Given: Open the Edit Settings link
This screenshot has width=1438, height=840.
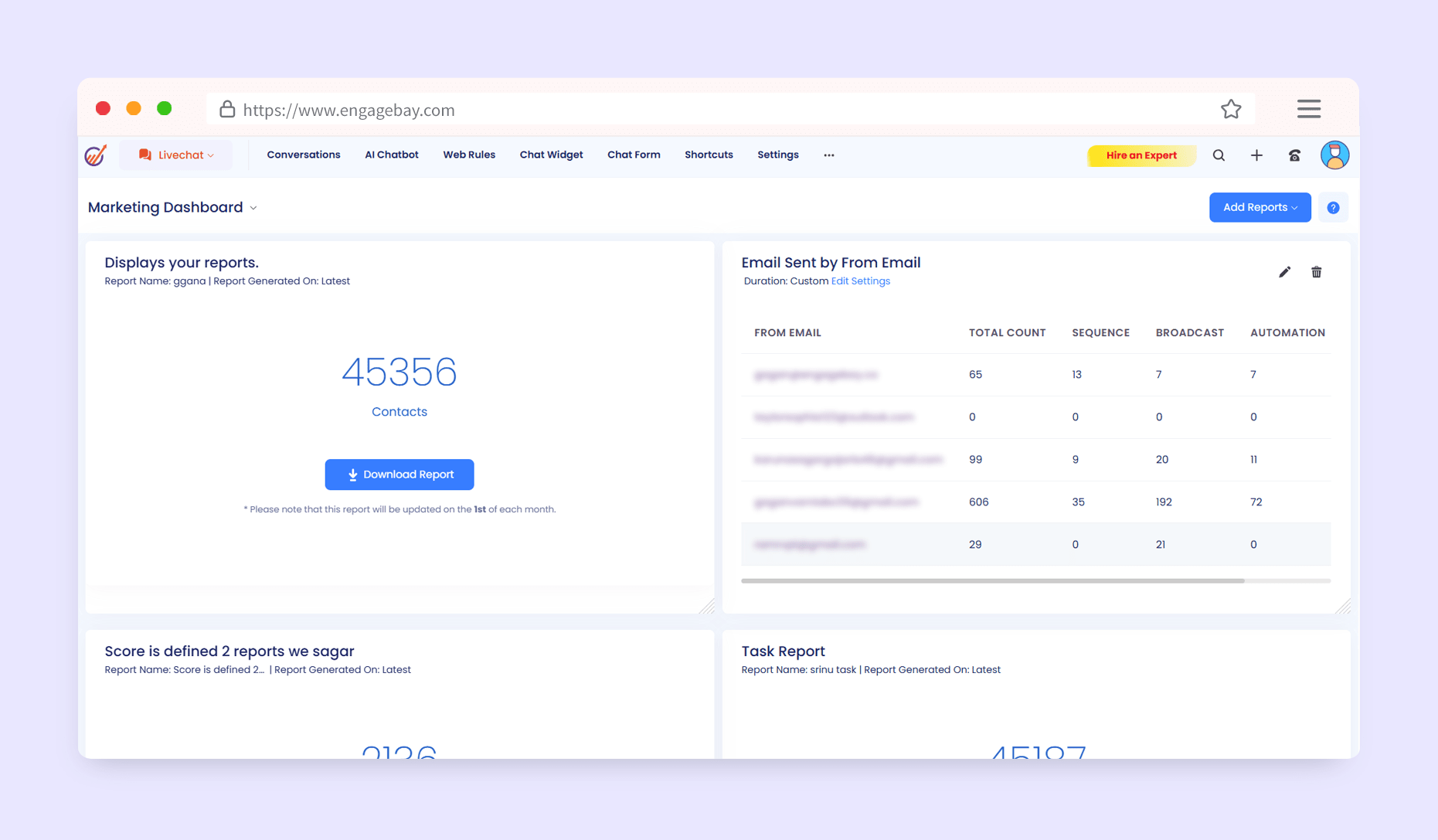Looking at the screenshot, I should pos(860,281).
